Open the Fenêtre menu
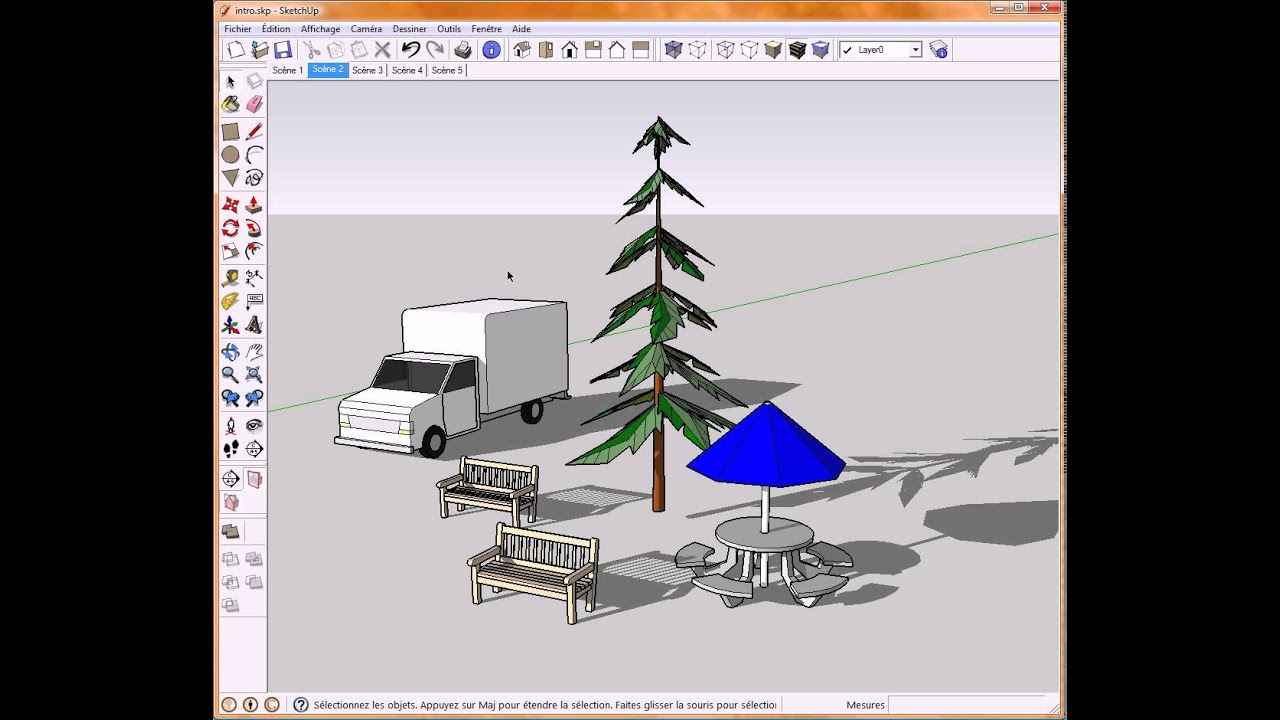1280x720 pixels. tap(487, 29)
